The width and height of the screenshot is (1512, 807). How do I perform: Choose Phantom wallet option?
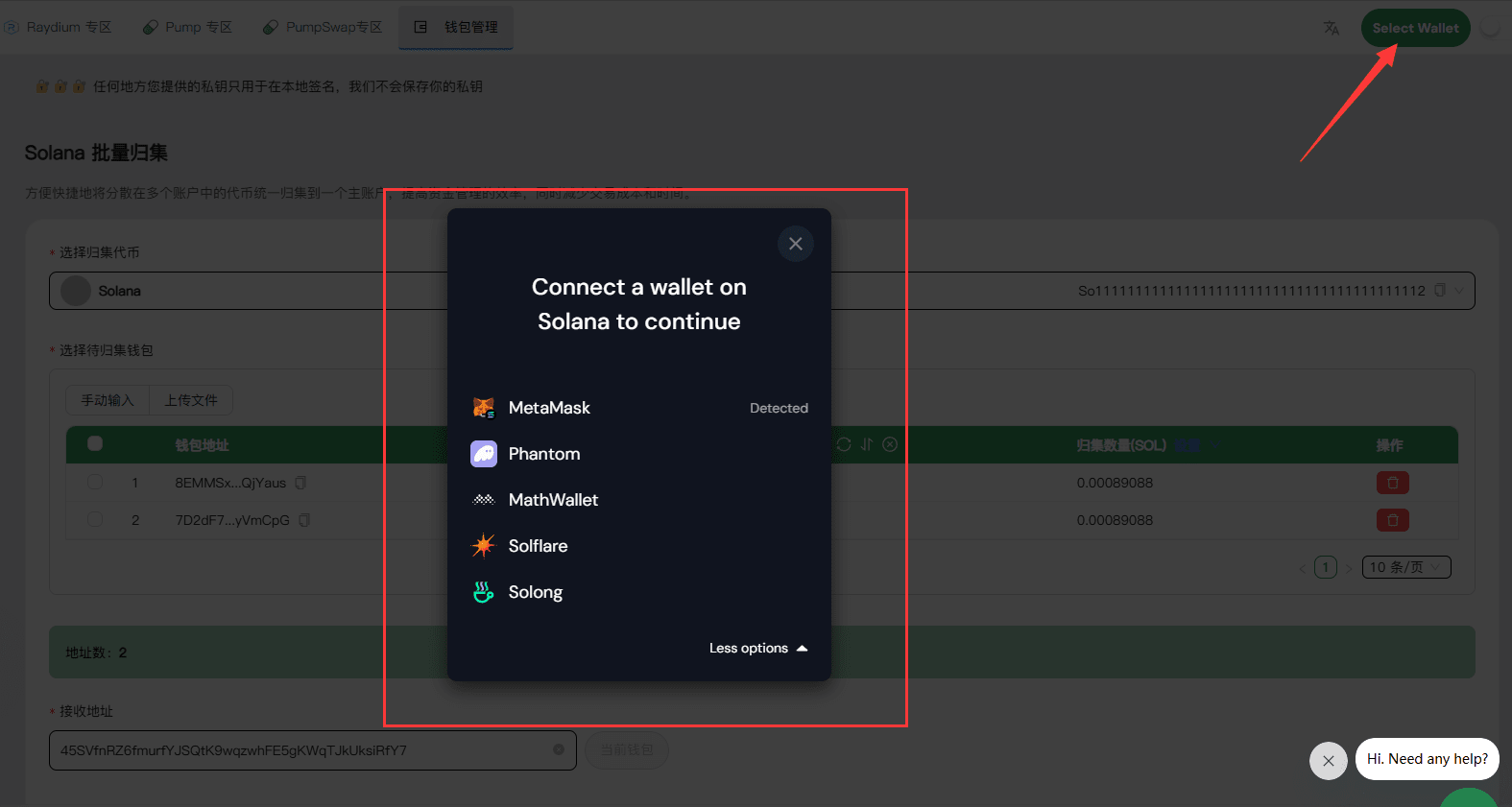[x=639, y=454]
